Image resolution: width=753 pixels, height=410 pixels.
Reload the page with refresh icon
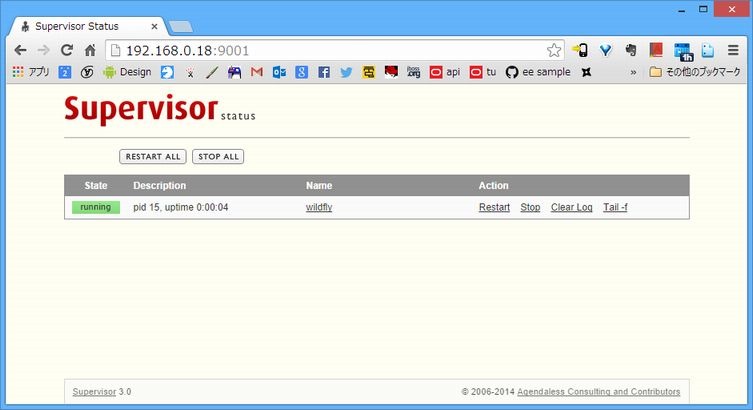click(x=67, y=50)
